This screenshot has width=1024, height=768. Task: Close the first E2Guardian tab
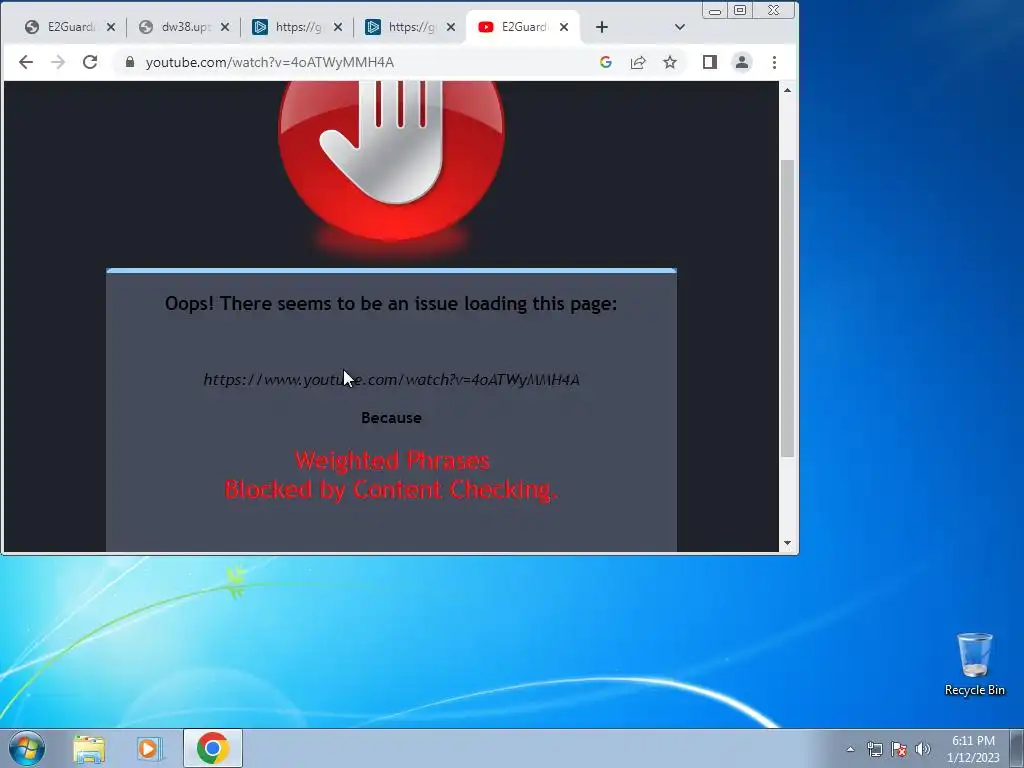coord(111,27)
